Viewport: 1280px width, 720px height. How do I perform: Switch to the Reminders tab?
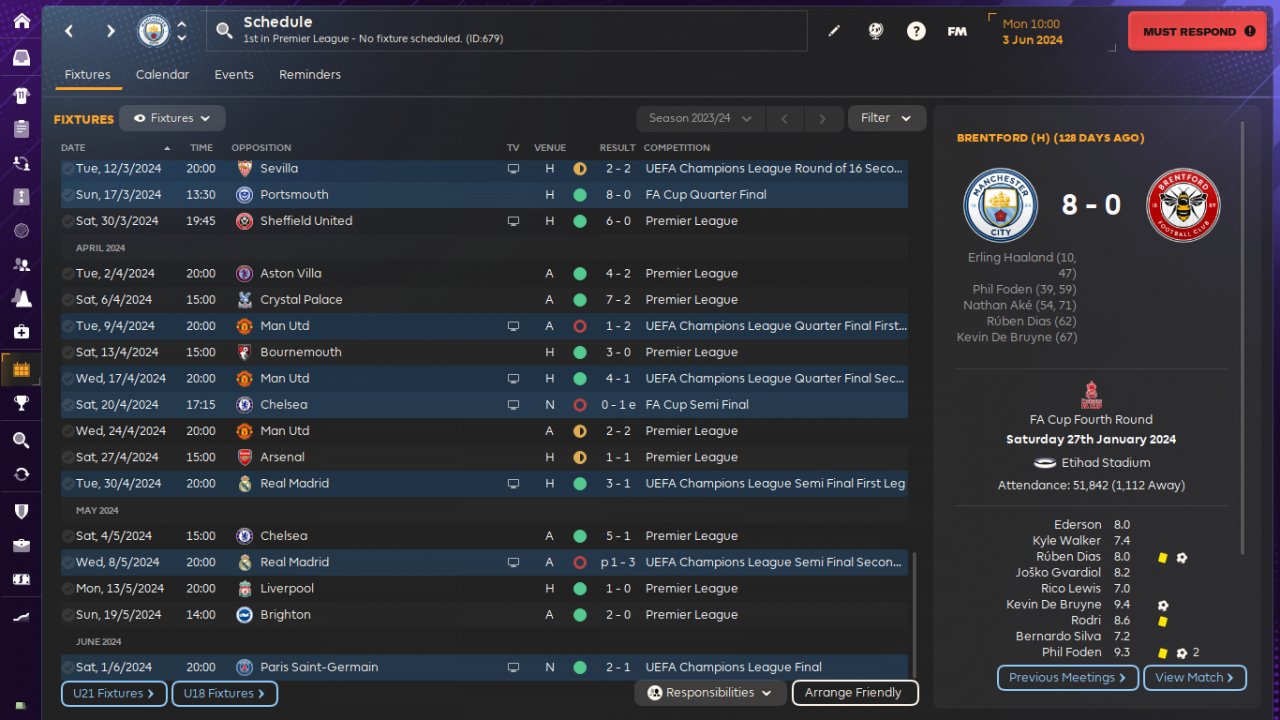click(310, 75)
